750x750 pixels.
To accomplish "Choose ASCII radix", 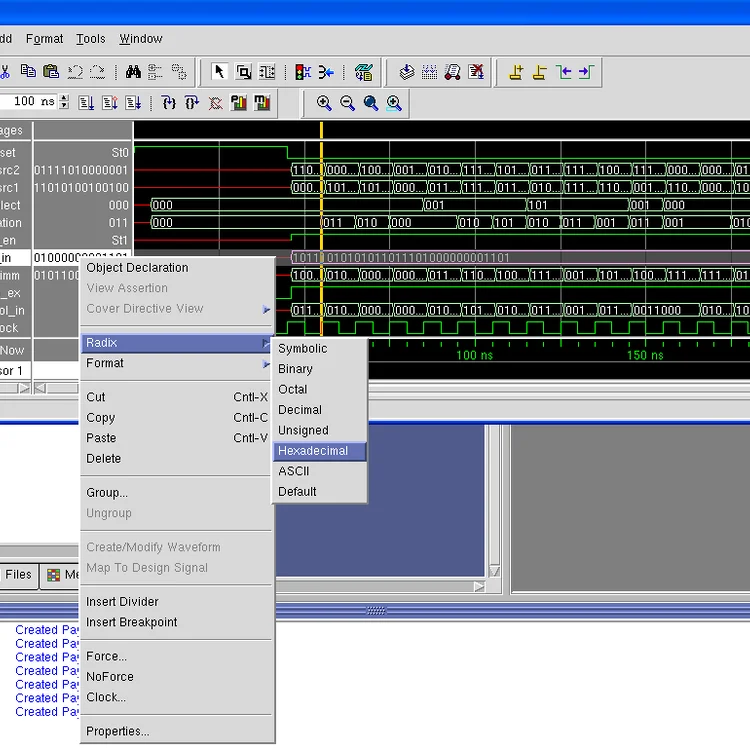I will (320, 472).
